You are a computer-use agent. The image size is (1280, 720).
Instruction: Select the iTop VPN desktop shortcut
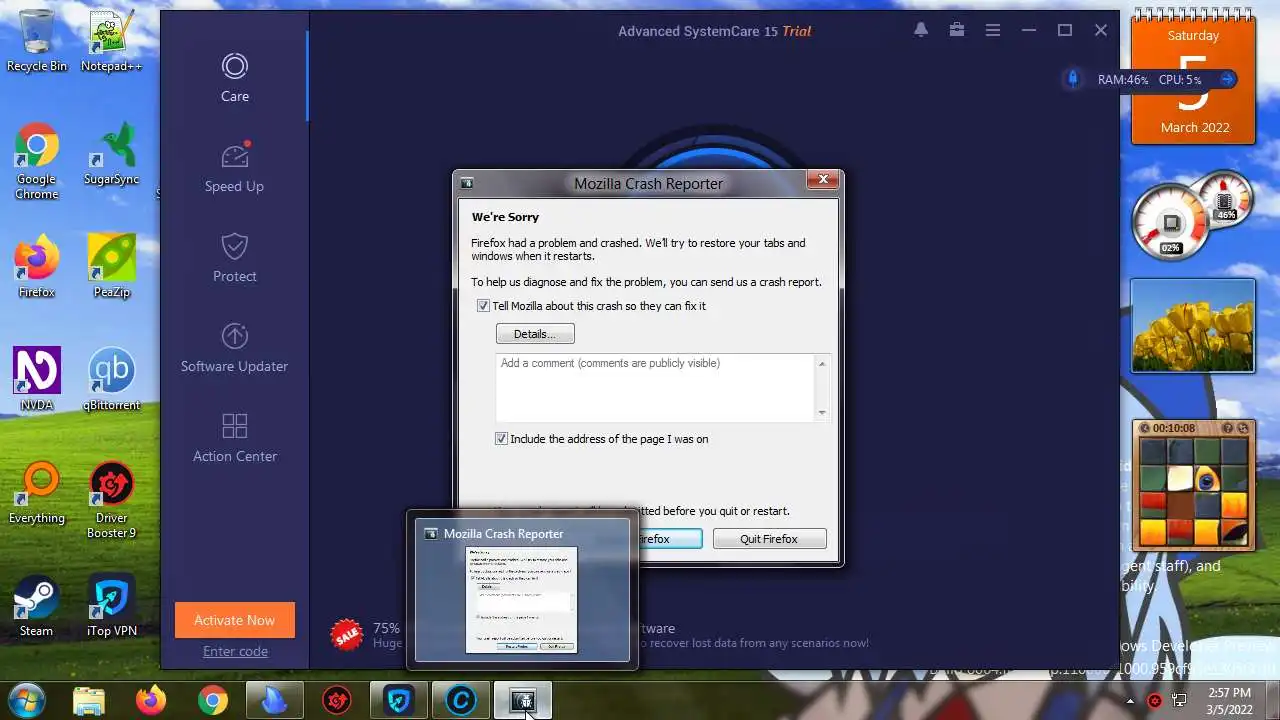pos(112,606)
